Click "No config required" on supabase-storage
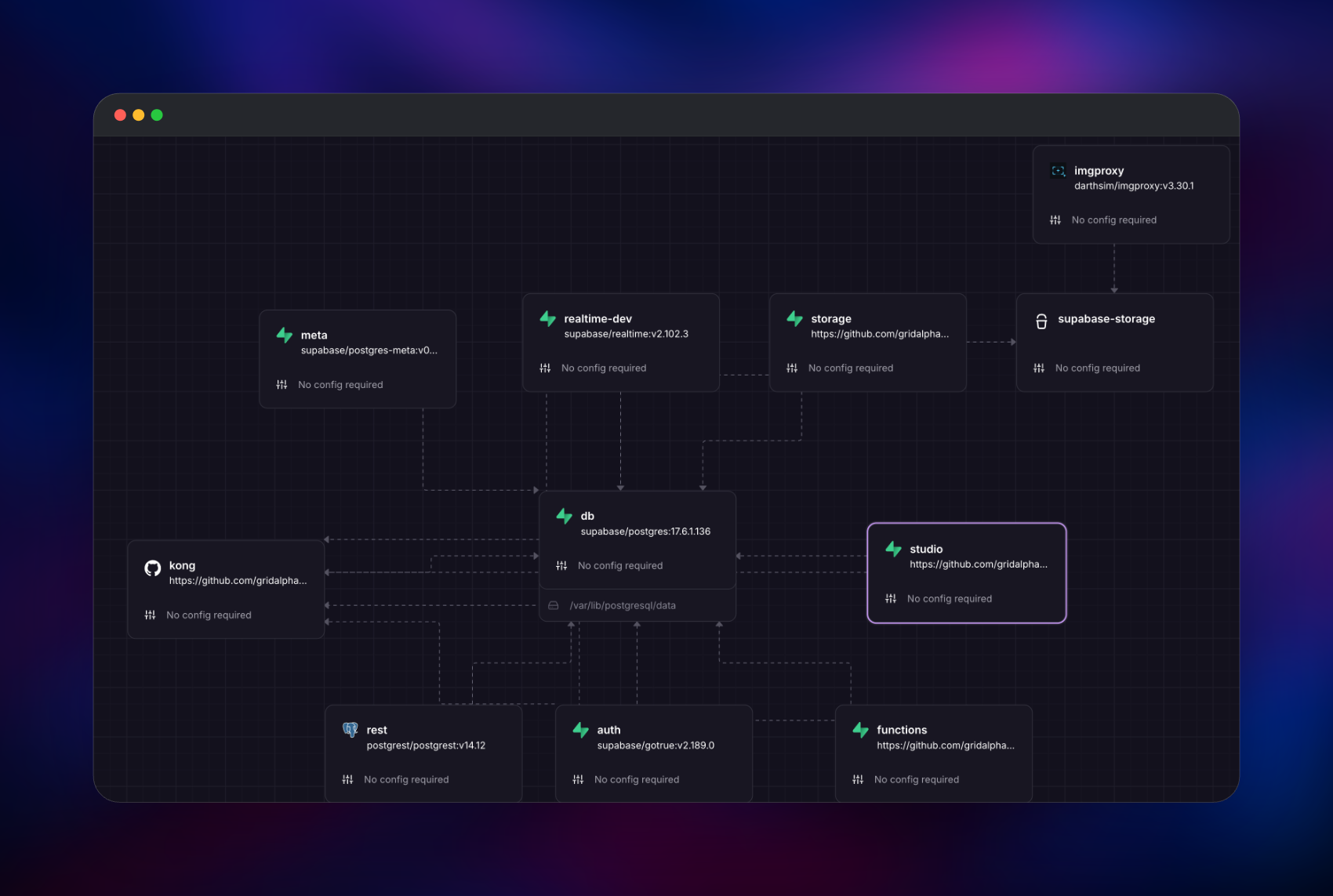Viewport: 1333px width, 896px height. click(x=1098, y=368)
